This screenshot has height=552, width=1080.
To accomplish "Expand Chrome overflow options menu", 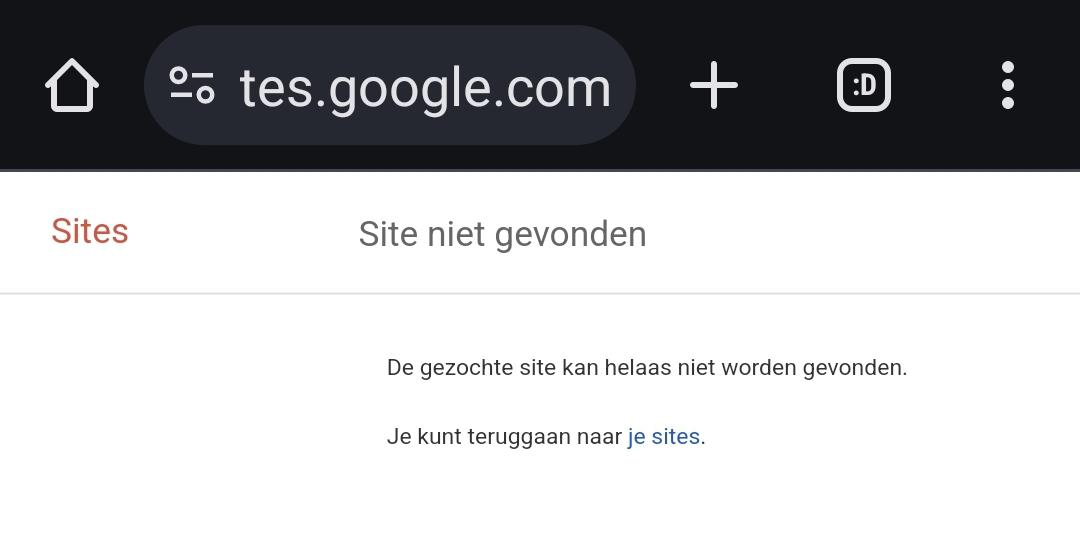I will [x=1008, y=85].
